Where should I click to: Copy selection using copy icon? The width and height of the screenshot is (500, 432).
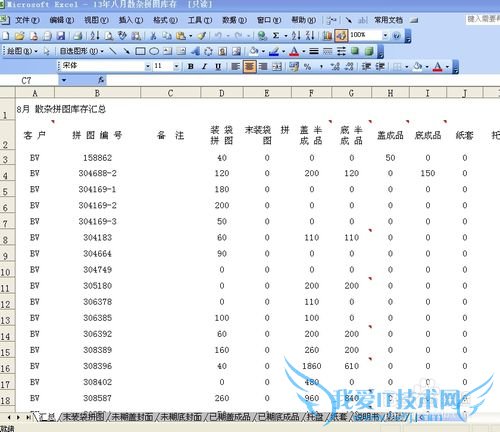167,35
